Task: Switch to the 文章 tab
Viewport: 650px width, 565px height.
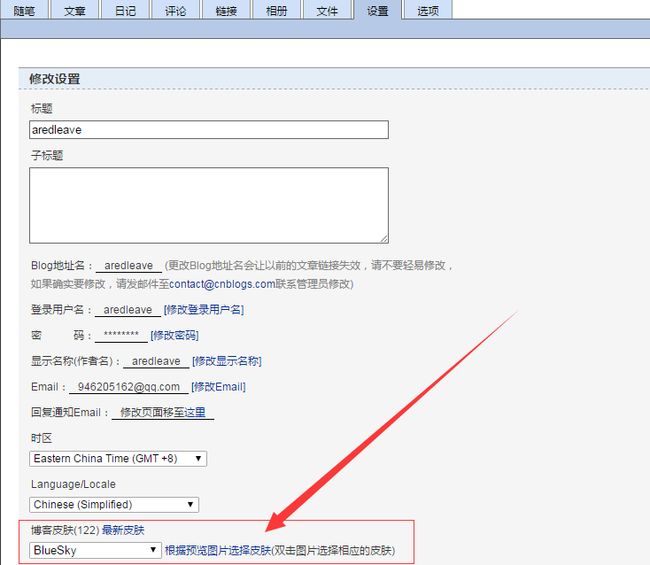Action: tap(75, 10)
